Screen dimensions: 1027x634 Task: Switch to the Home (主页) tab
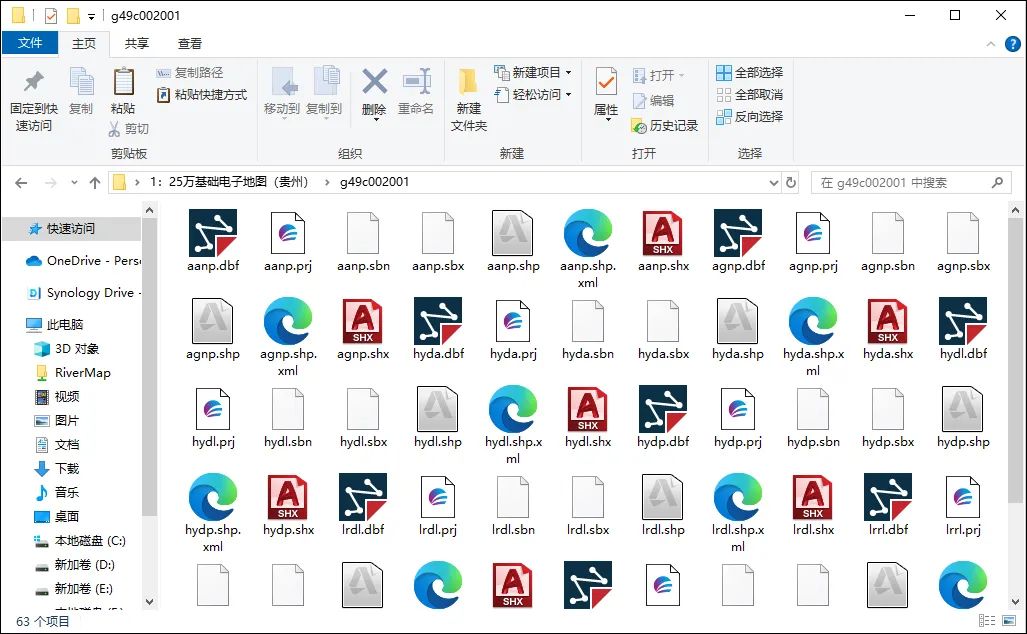pos(84,44)
